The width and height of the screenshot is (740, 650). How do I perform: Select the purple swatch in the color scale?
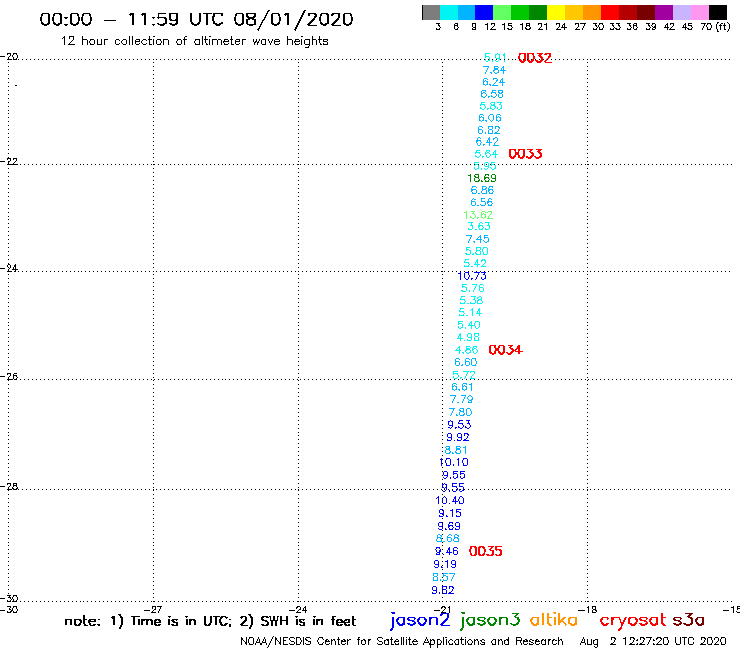coord(664,12)
